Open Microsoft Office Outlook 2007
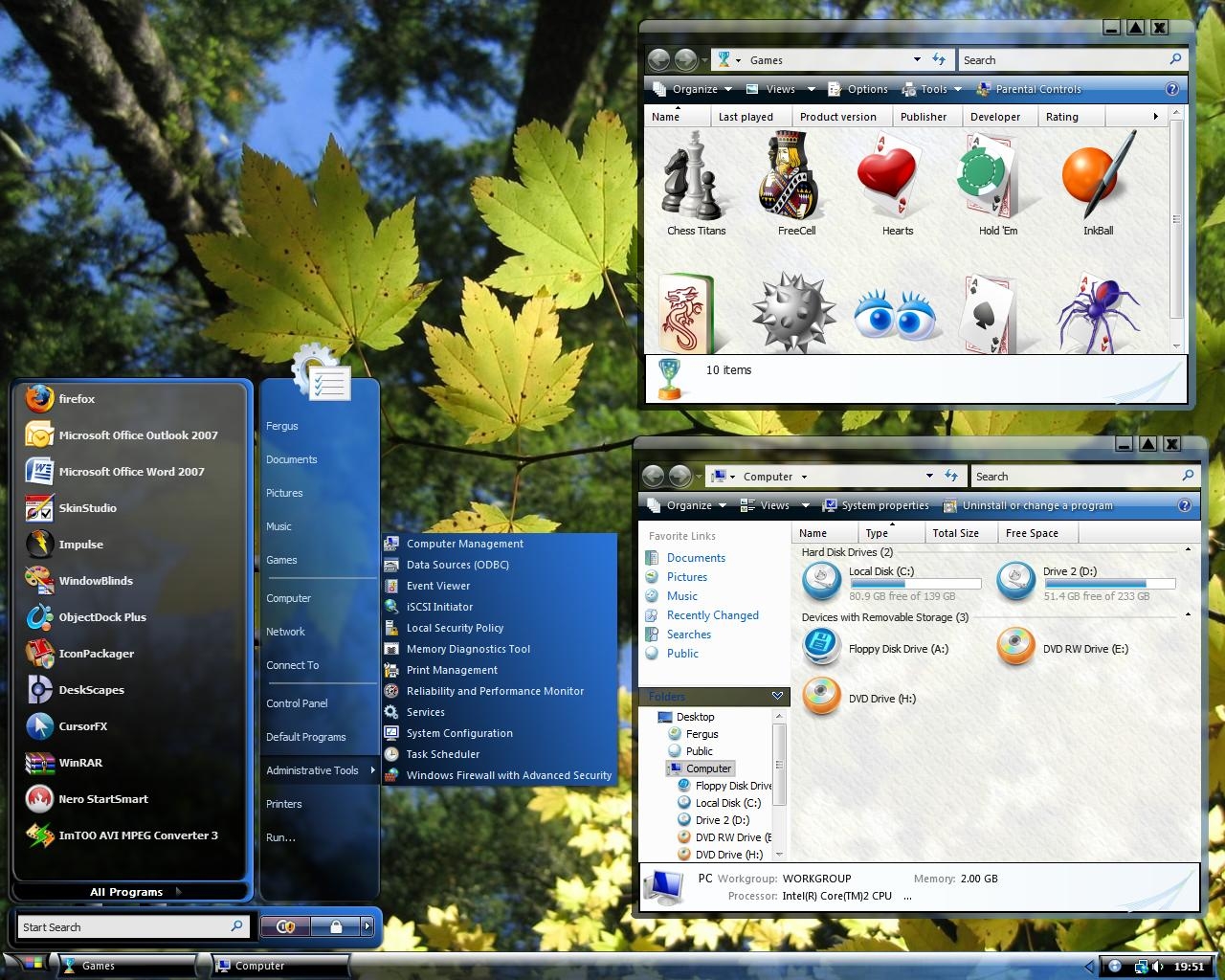This screenshot has height=980, width=1225. [x=133, y=435]
